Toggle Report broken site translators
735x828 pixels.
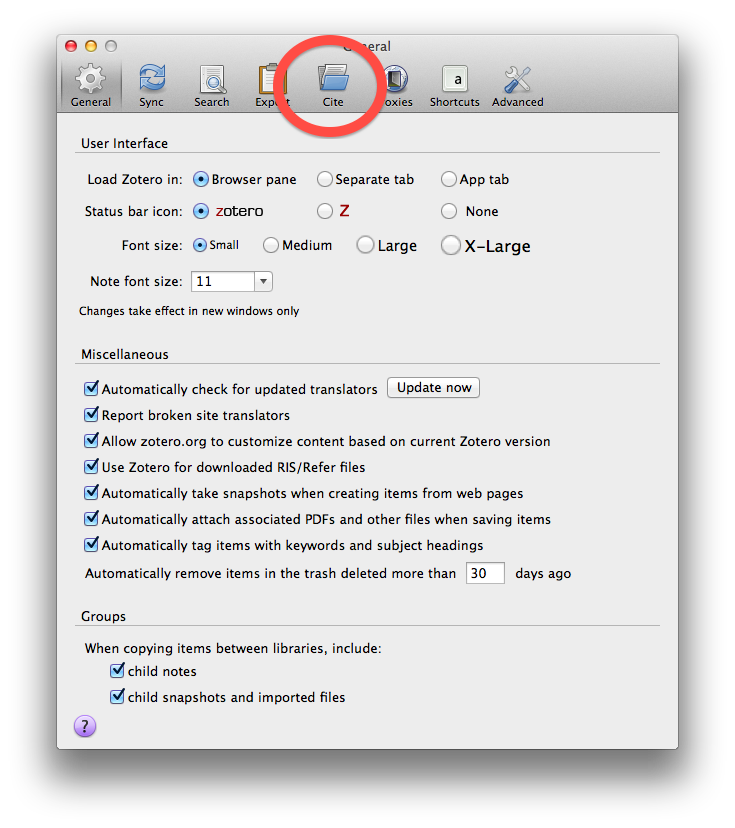coord(91,414)
